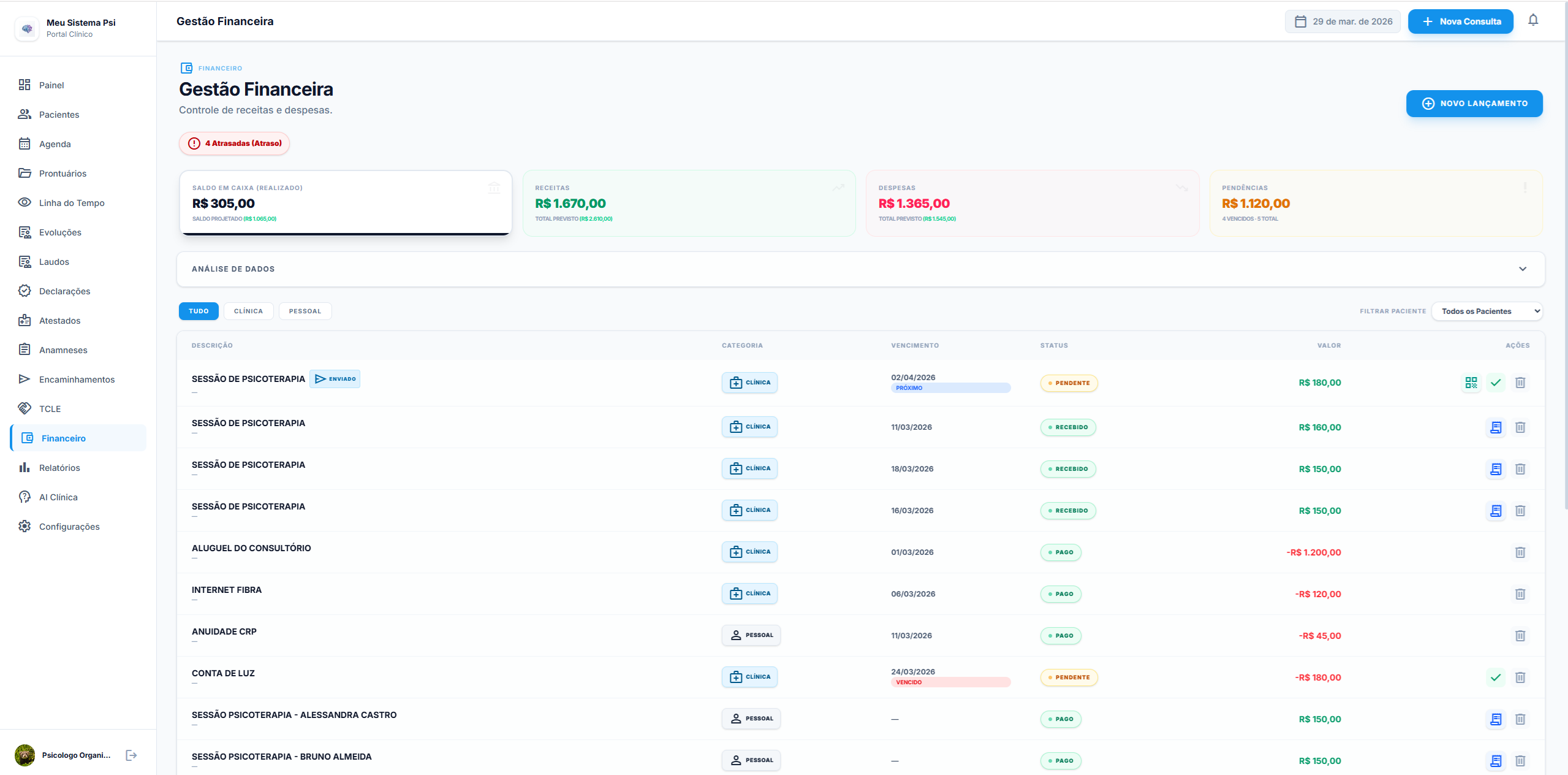Go to Painel in sidebar

click(x=78, y=85)
